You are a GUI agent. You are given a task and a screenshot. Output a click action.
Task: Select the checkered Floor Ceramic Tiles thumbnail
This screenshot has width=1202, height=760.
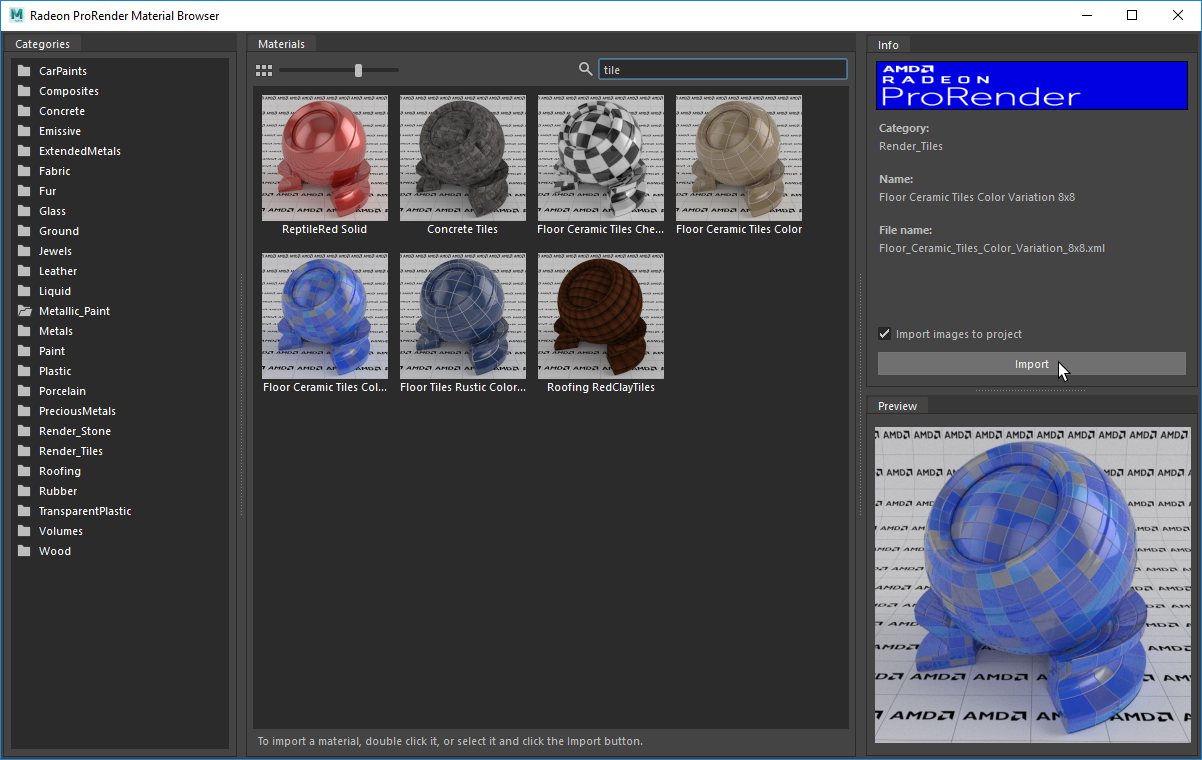pos(601,158)
